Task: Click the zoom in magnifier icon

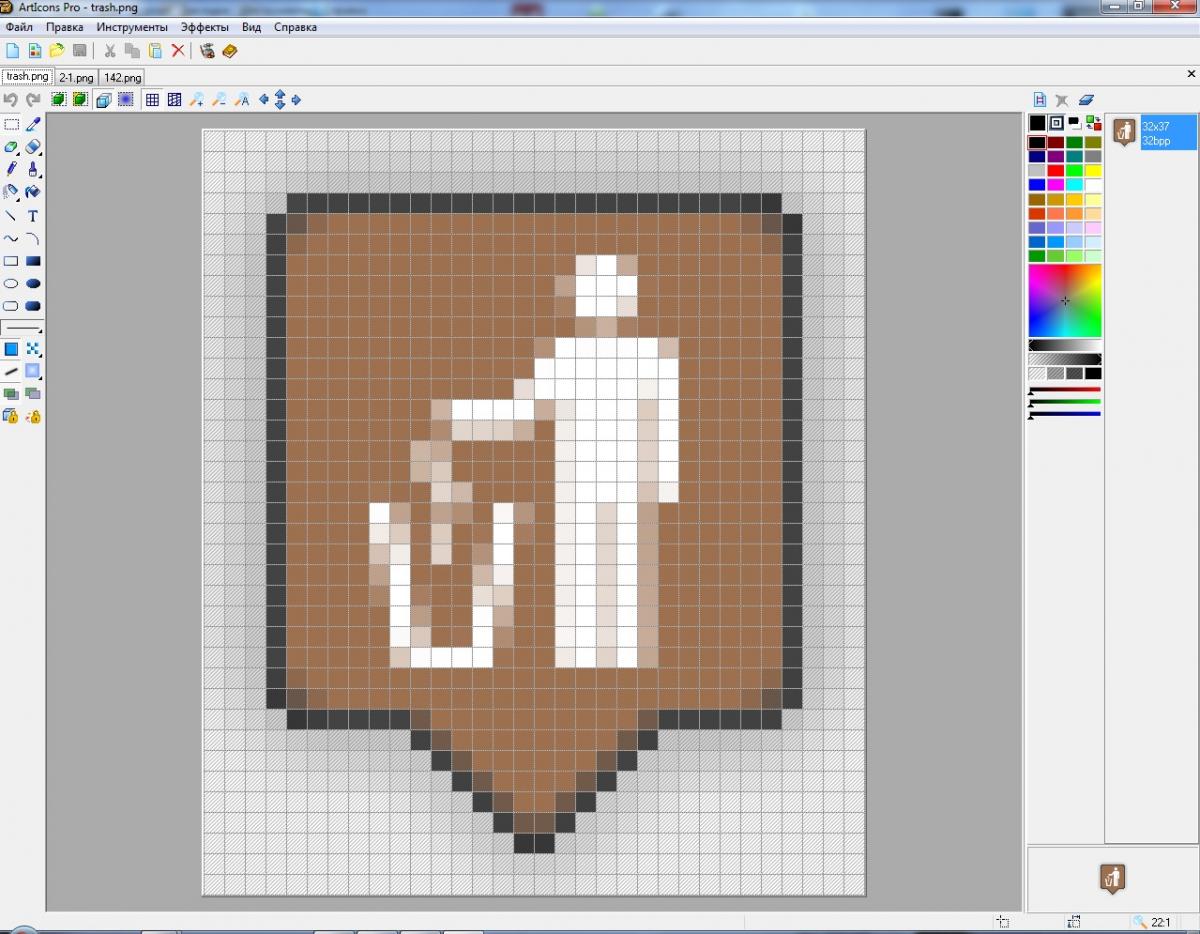Action: (x=197, y=100)
